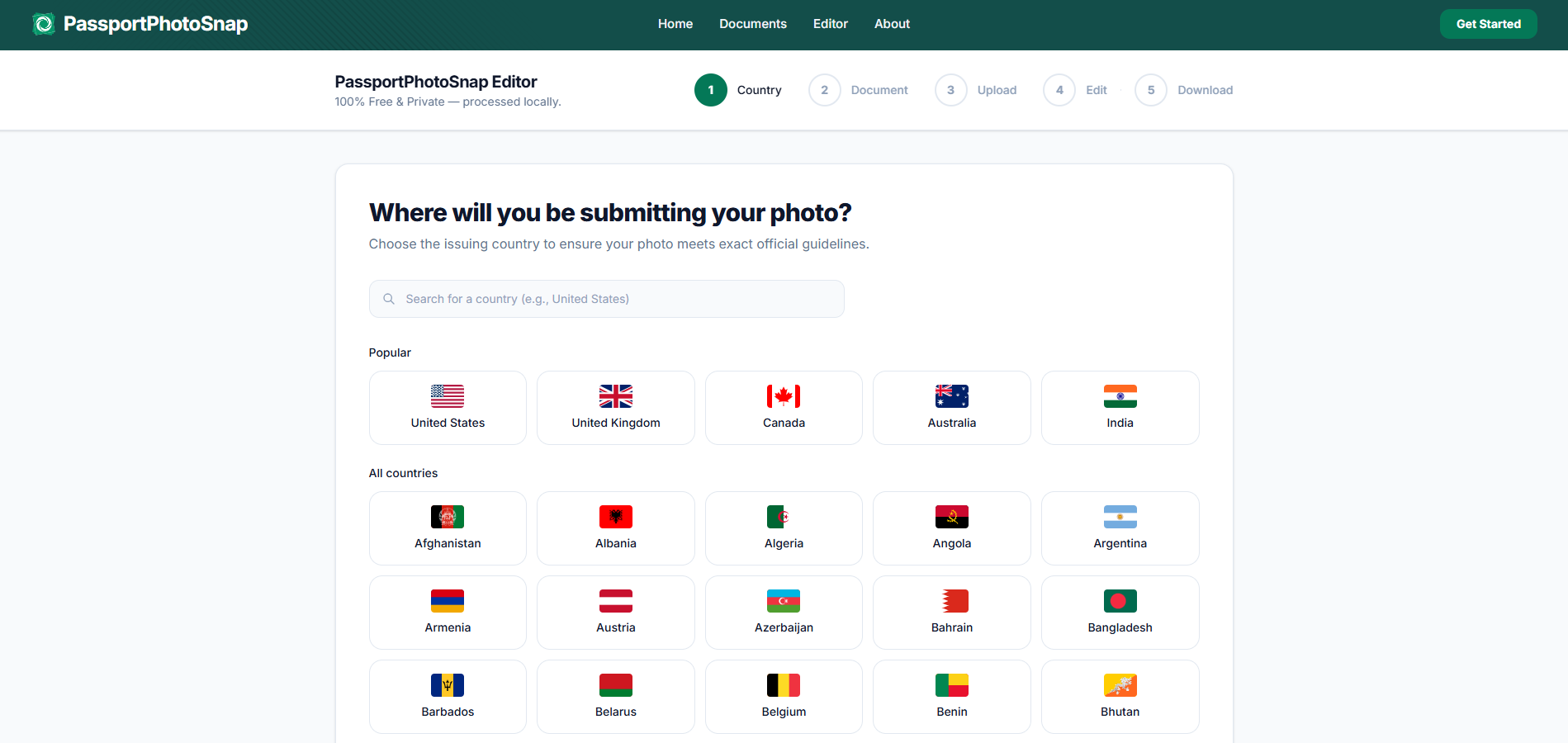1568x743 pixels.
Task: Choose the India flag icon
Action: [1120, 396]
